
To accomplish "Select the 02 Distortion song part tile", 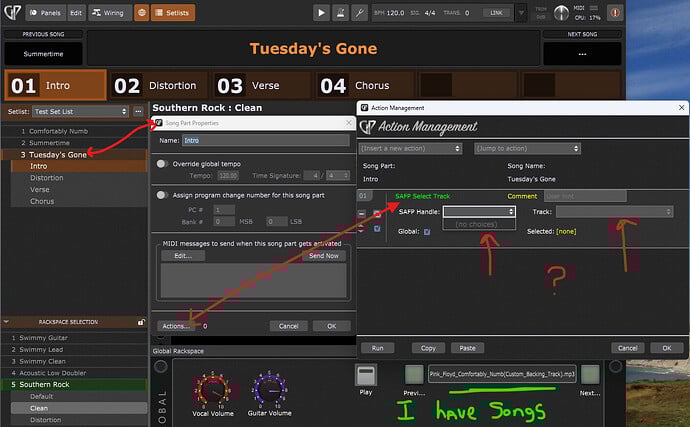I will click(x=155, y=86).
